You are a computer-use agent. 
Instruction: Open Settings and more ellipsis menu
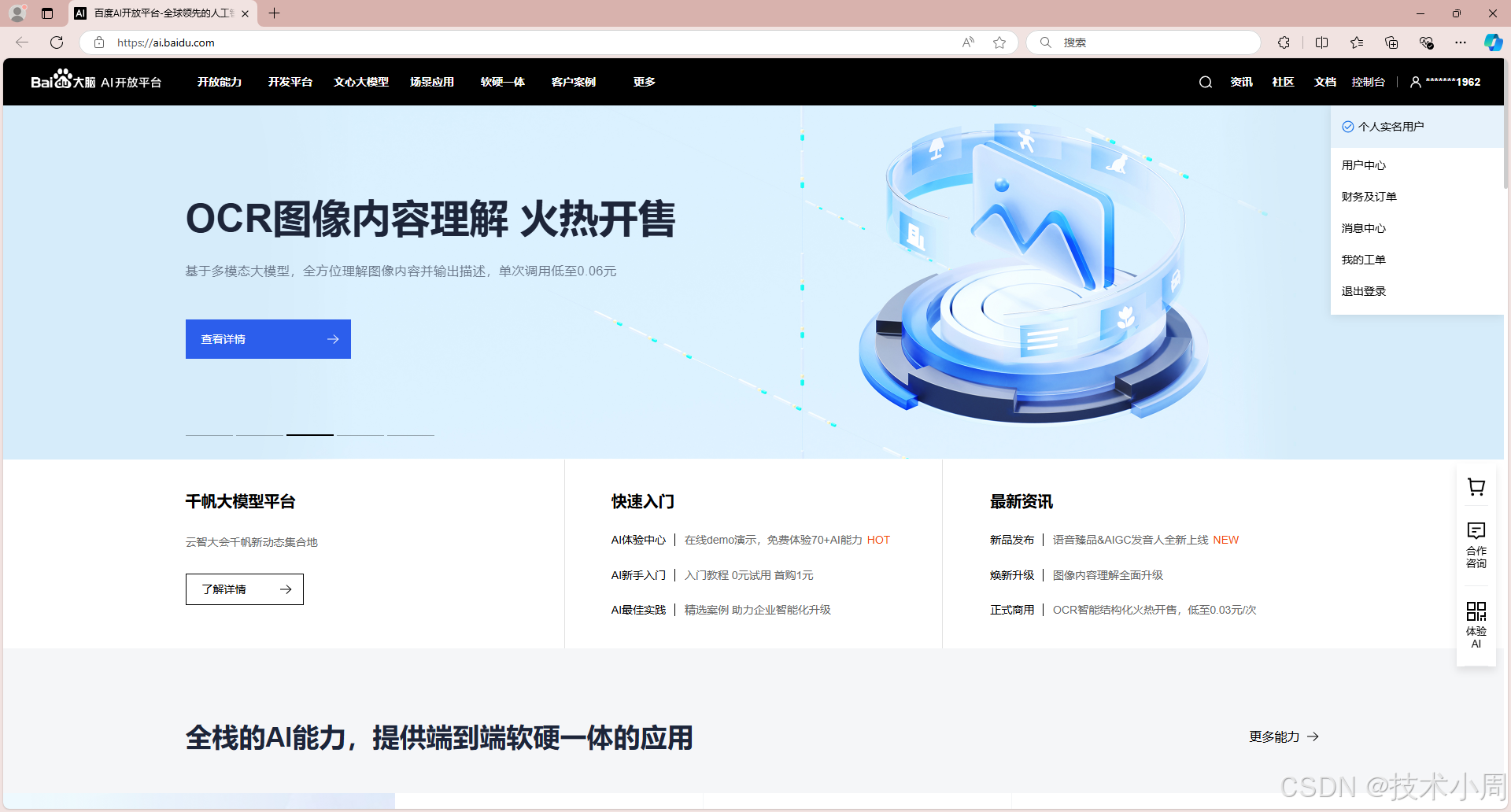[x=1461, y=42]
